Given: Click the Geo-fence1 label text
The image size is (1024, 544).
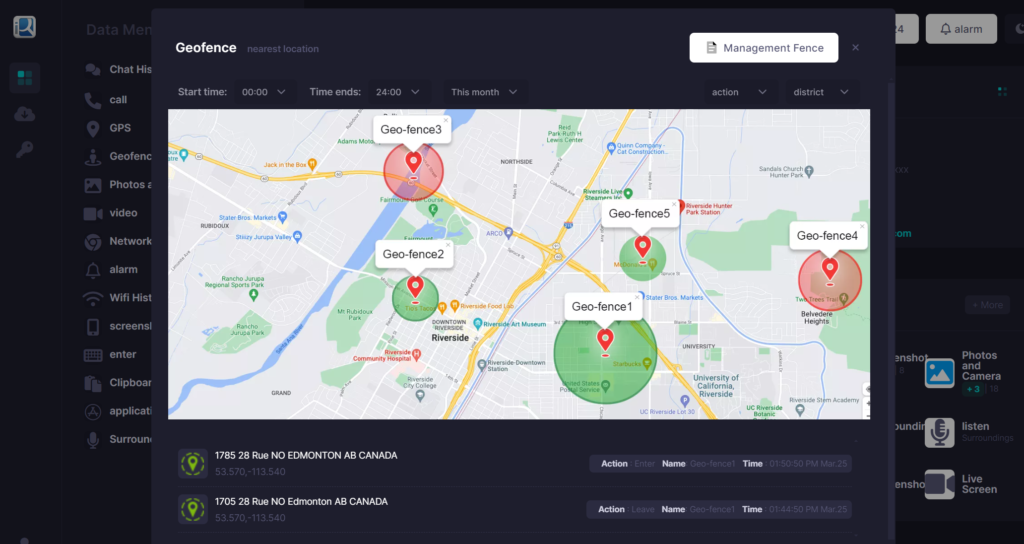Looking at the screenshot, I should pyautogui.click(x=602, y=306).
